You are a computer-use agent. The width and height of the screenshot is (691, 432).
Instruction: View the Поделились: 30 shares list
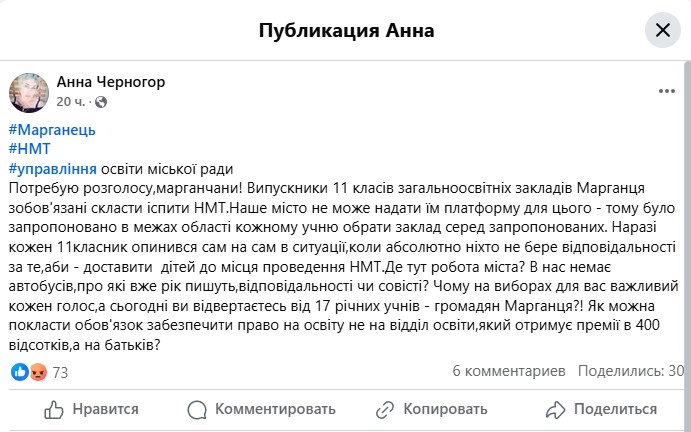(x=633, y=371)
